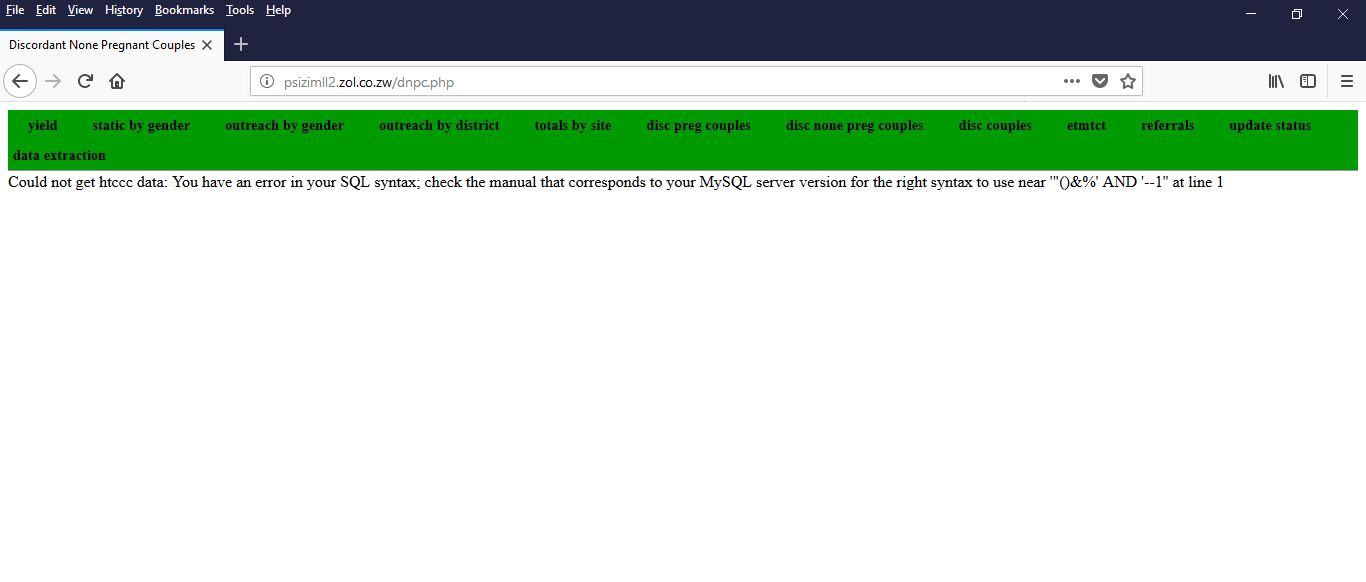The height and width of the screenshot is (582, 1366).
Task: Reload the page with refresh icon
Action: 85,81
